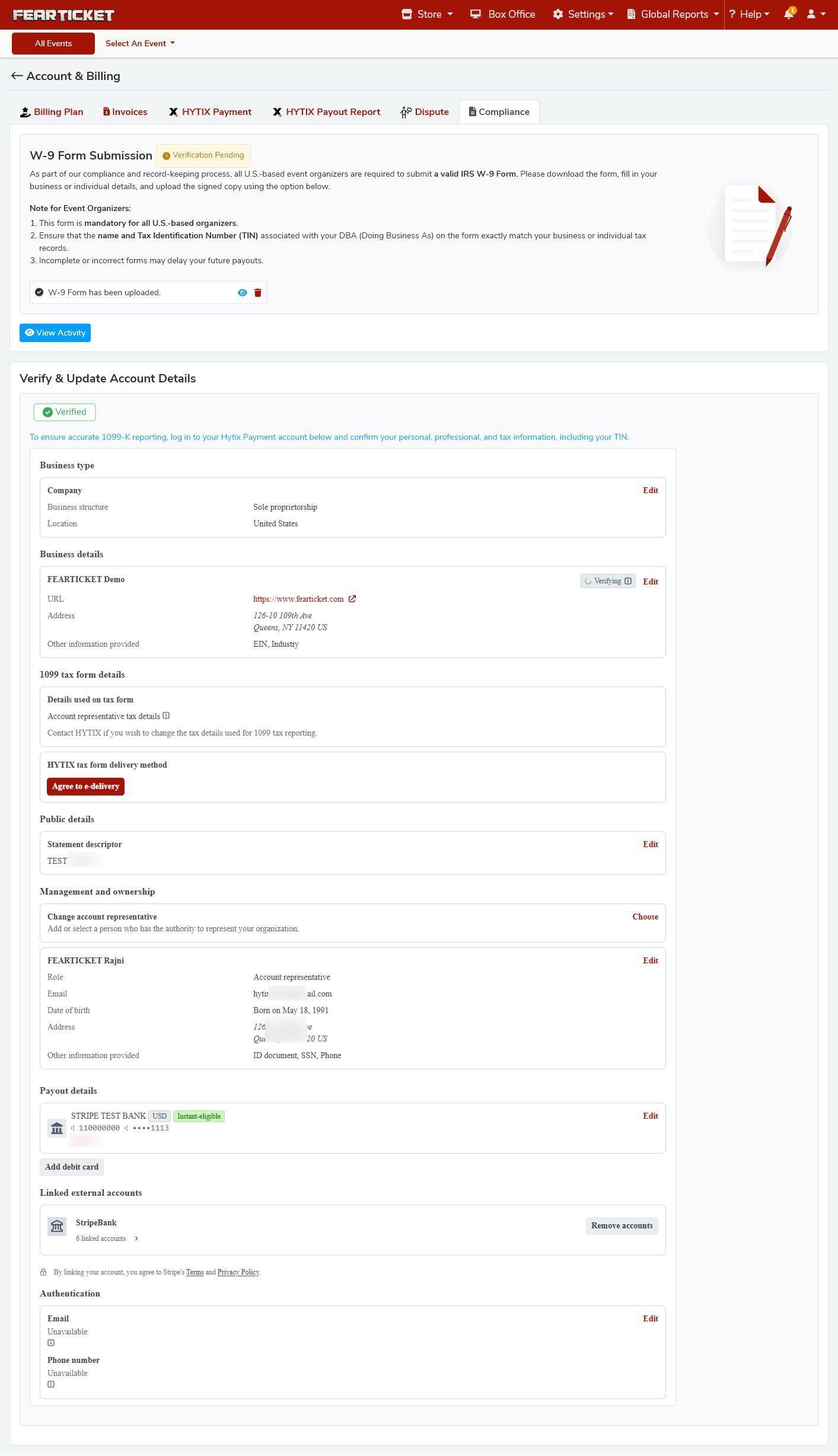Viewport: 838px width, 1456px height.
Task: Click the Verifying status badge
Action: pos(608,581)
